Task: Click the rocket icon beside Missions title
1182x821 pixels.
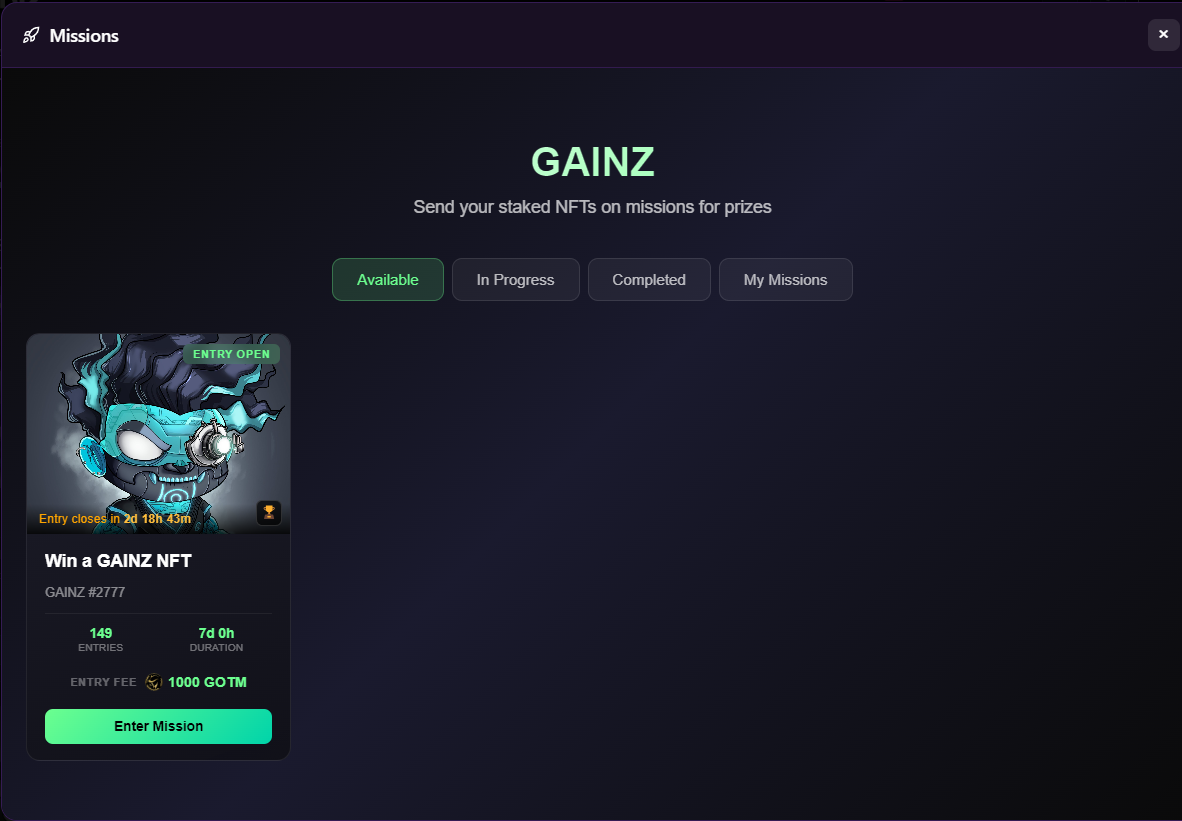Action: pos(31,35)
